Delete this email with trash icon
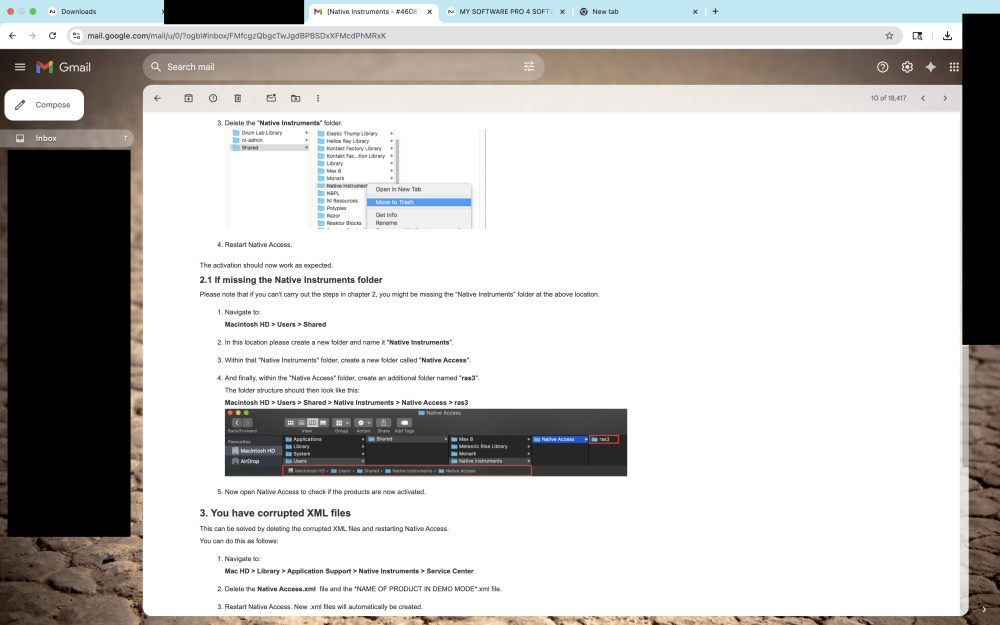Viewport: 1000px width, 625px height. (237, 98)
